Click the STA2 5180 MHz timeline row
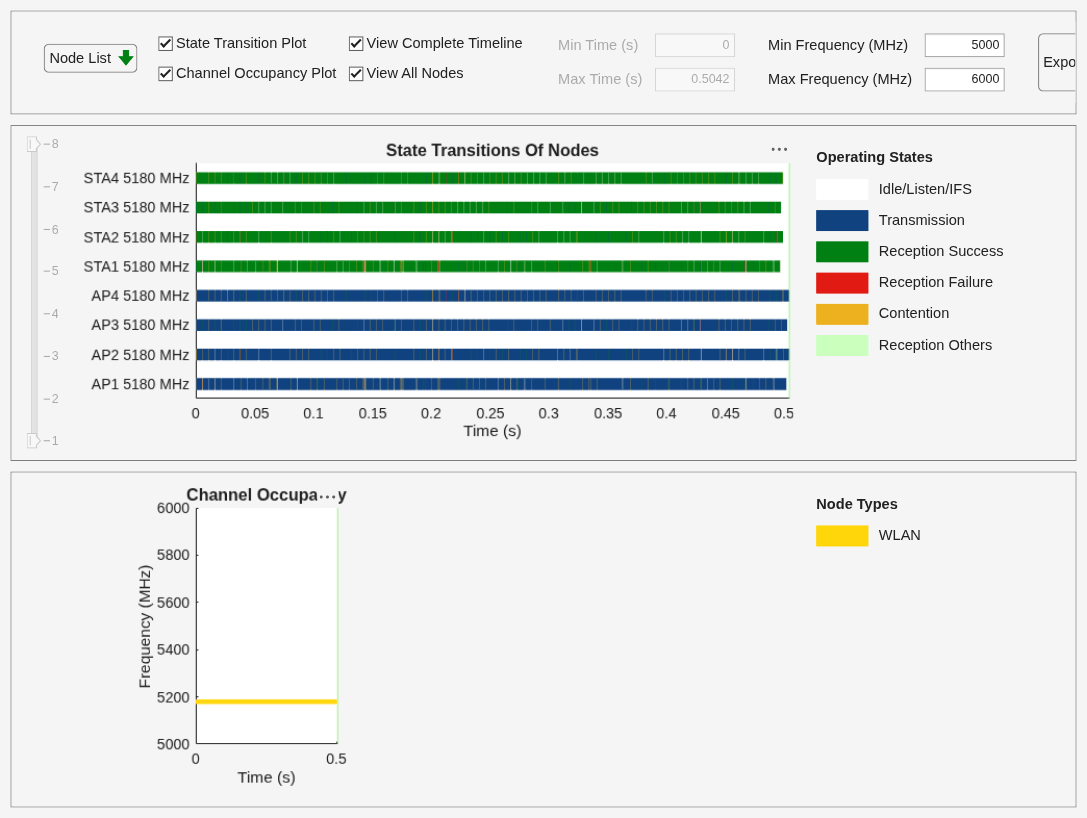The height and width of the screenshot is (818, 1087). coord(489,237)
